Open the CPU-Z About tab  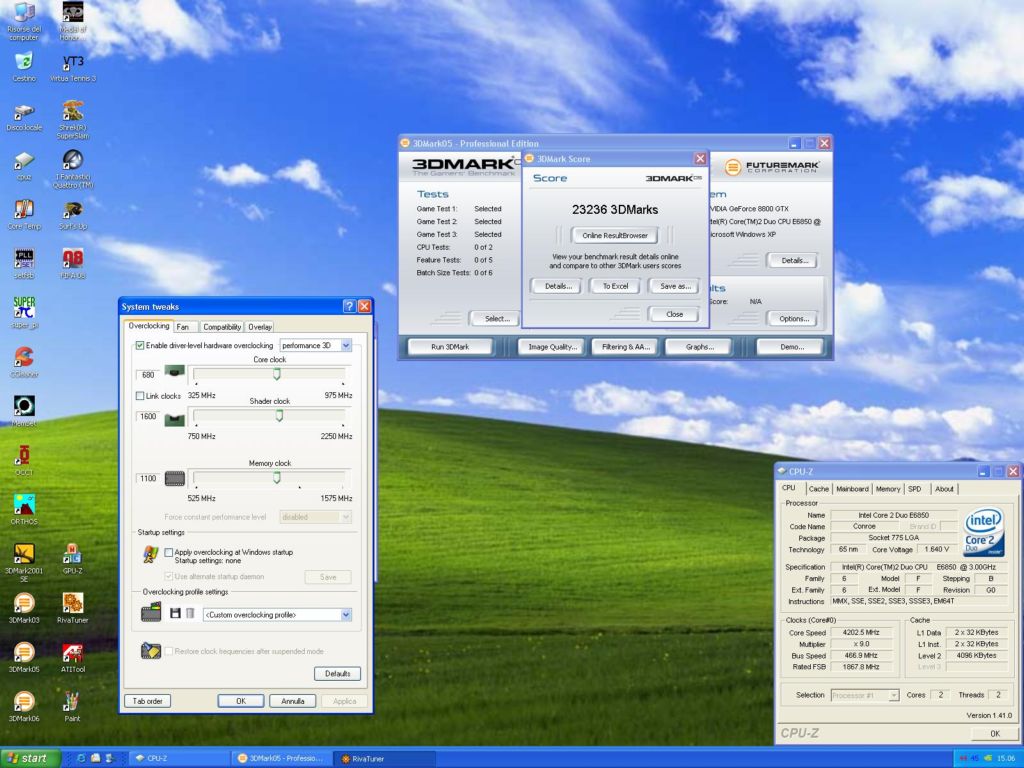pos(944,489)
